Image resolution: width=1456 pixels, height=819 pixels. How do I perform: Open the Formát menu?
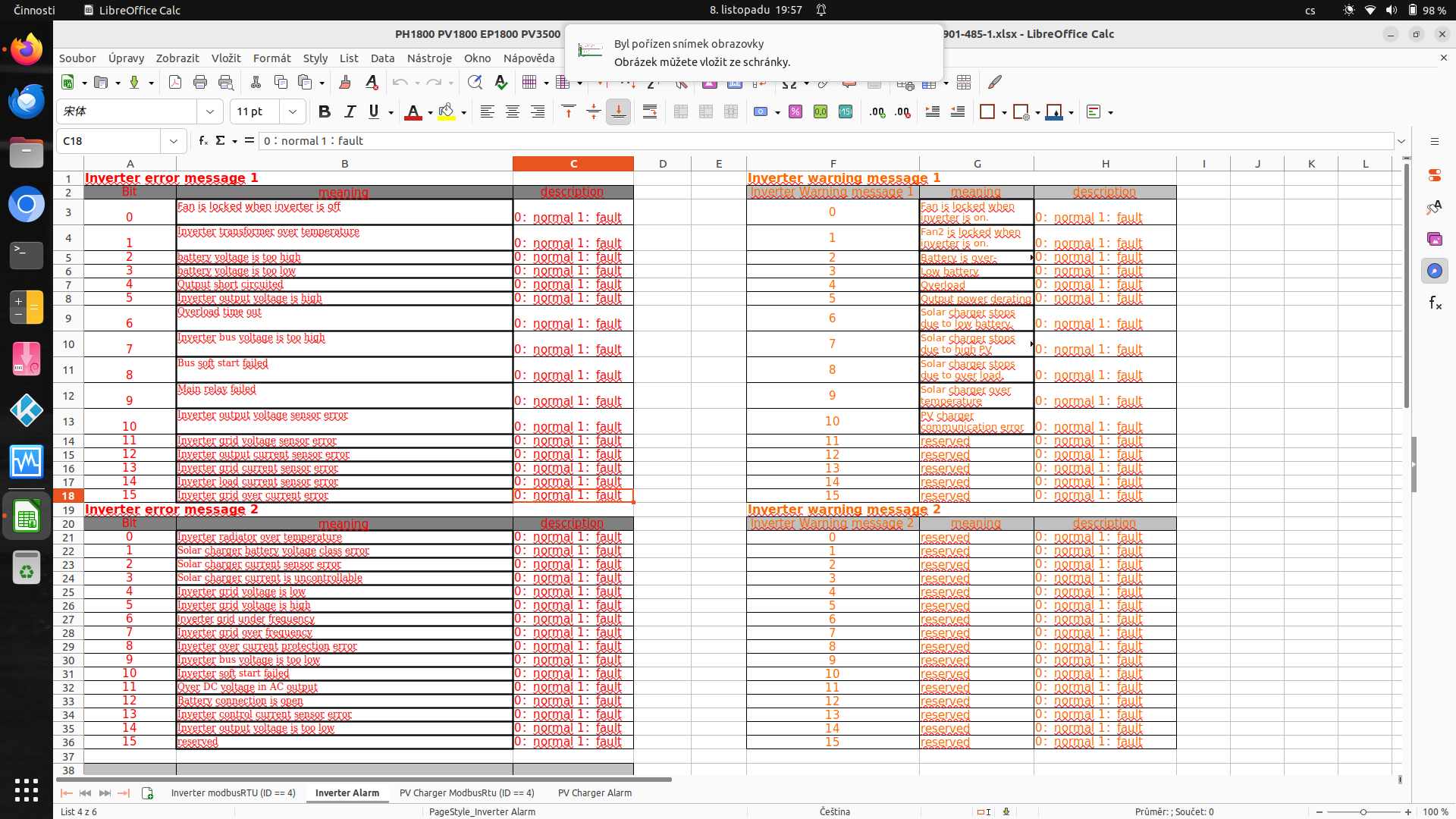point(271,58)
